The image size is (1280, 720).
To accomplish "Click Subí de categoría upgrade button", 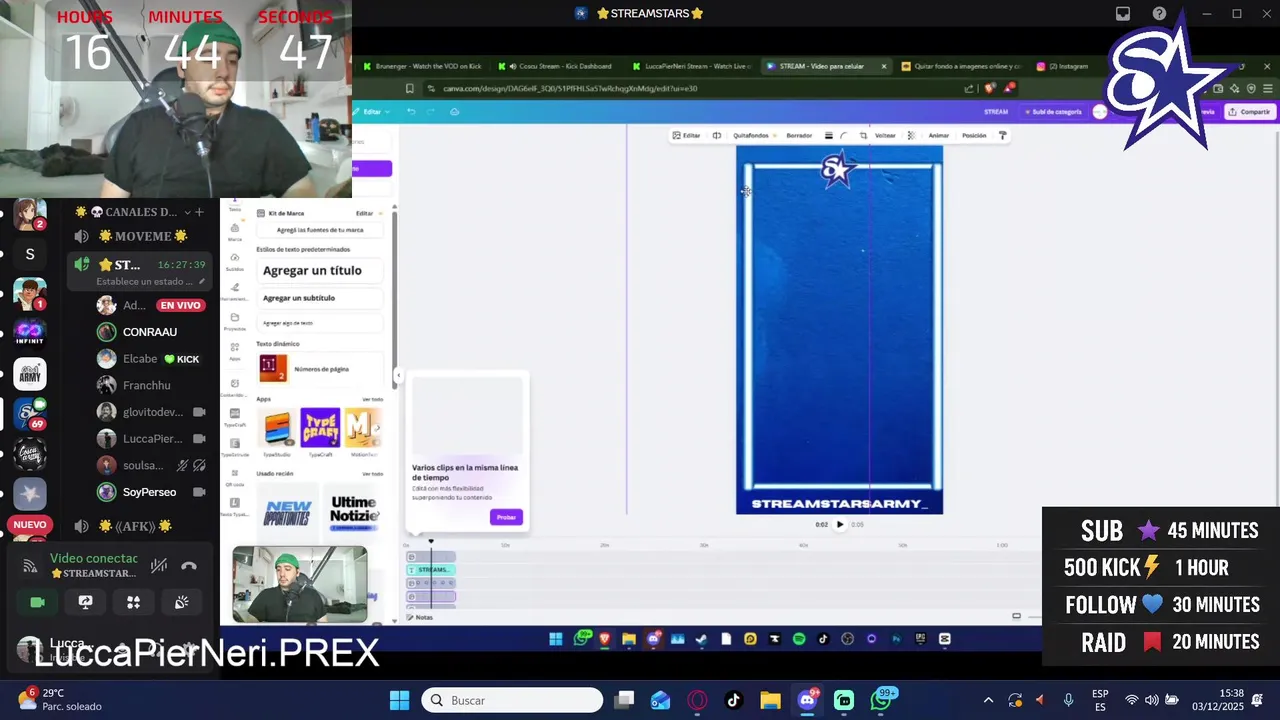I will pyautogui.click(x=1054, y=112).
